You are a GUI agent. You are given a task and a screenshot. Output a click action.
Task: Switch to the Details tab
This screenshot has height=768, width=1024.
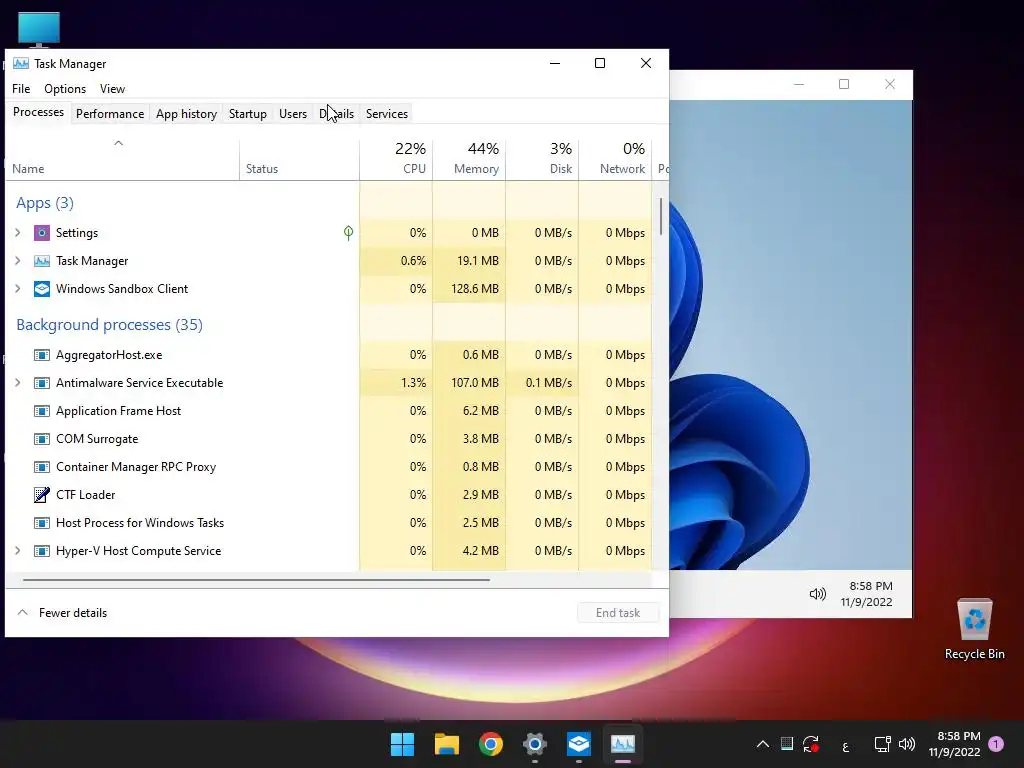click(x=336, y=114)
